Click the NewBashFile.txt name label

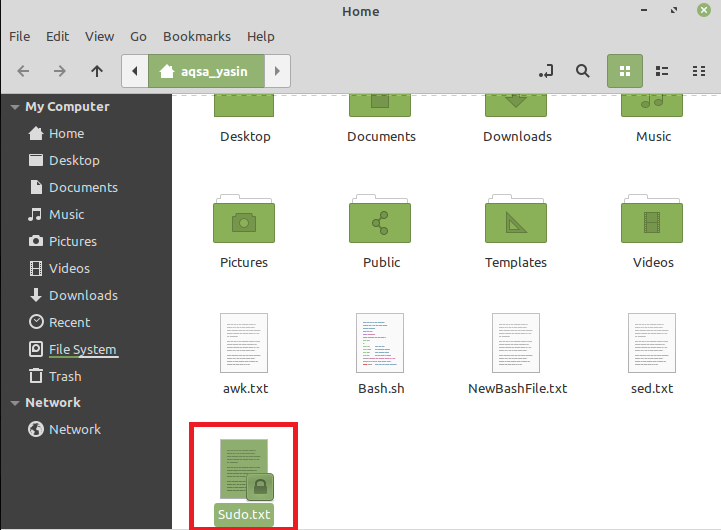coord(517,389)
